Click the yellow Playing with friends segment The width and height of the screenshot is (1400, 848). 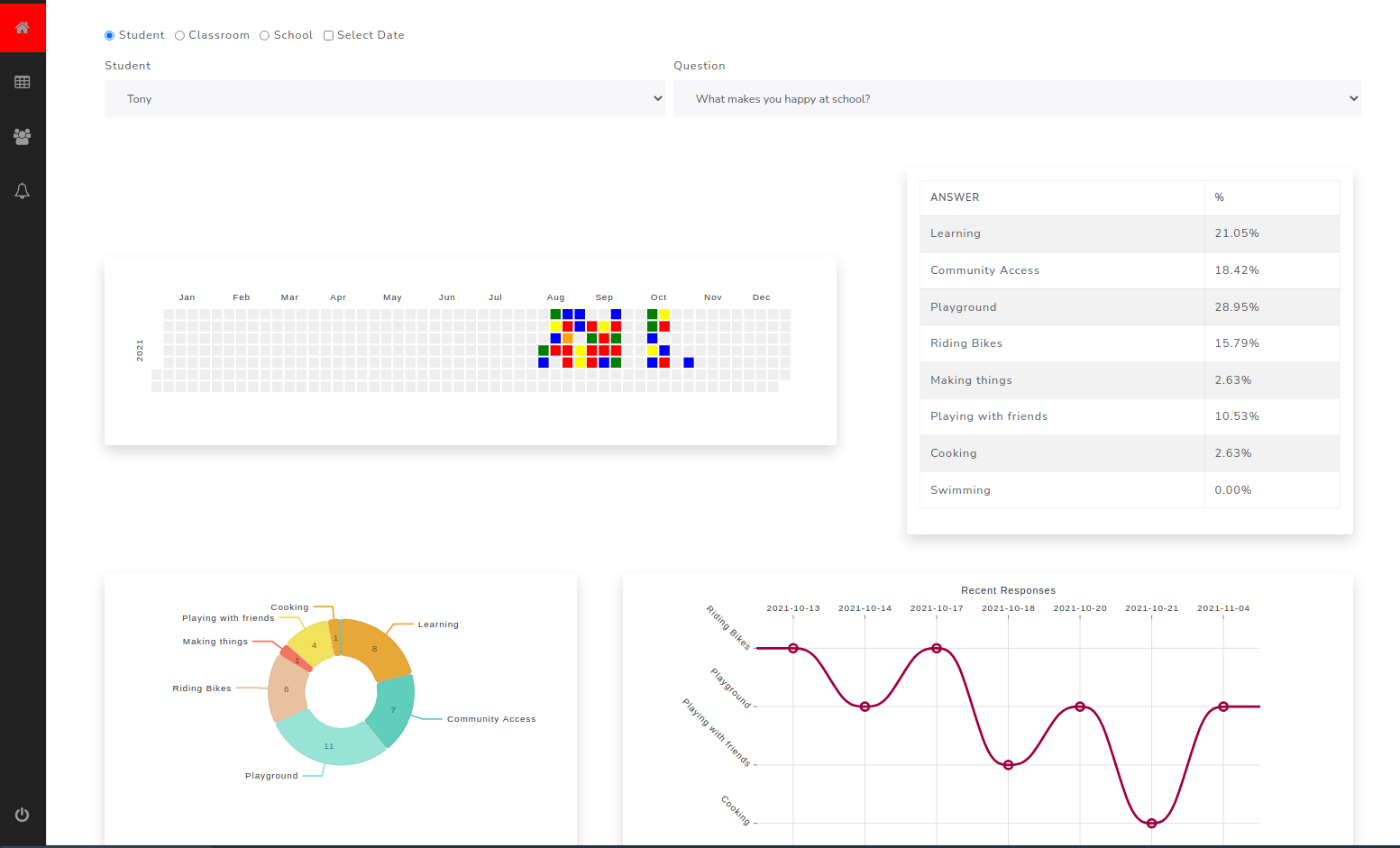tap(313, 643)
